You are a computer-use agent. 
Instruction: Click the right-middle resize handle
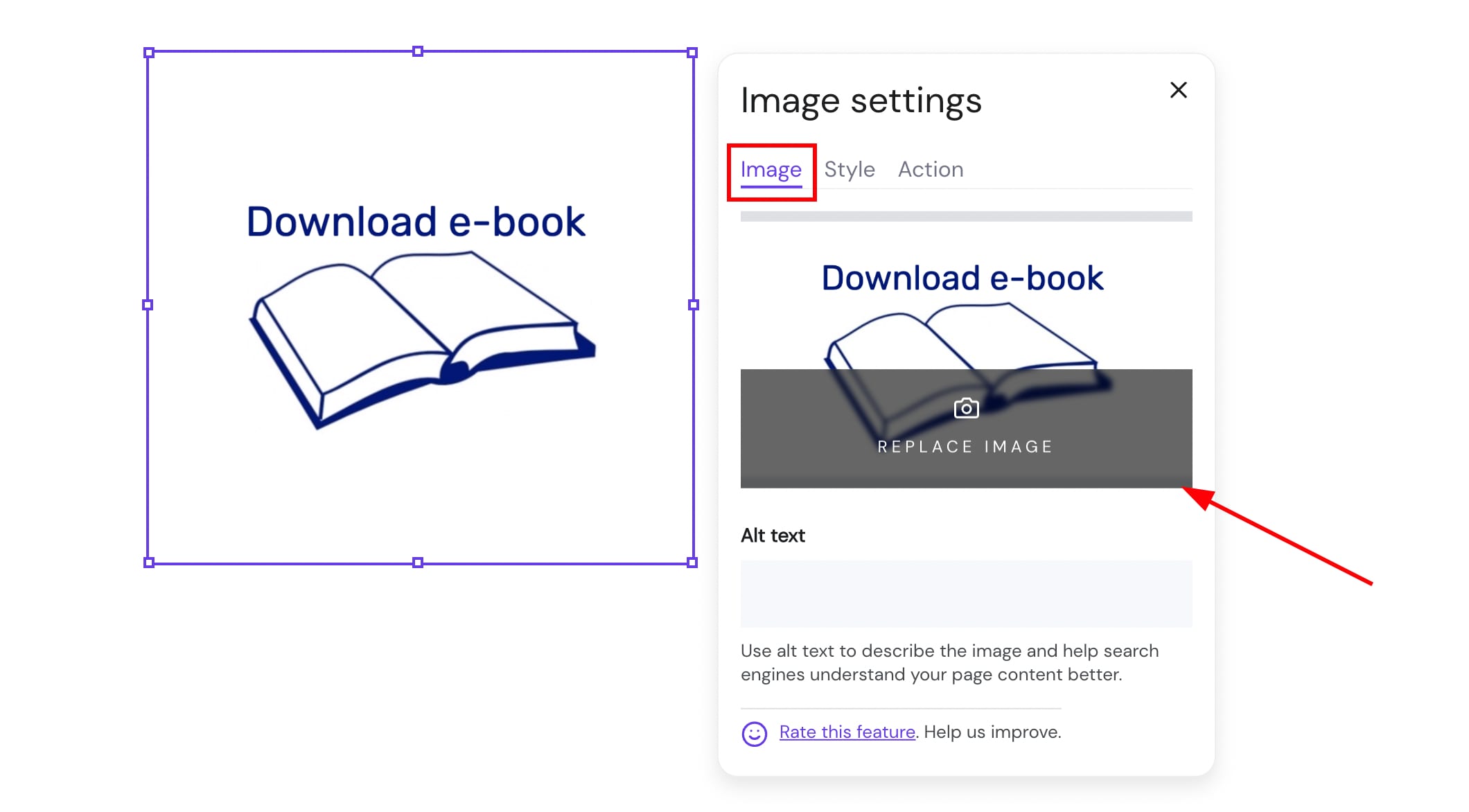[x=693, y=305]
